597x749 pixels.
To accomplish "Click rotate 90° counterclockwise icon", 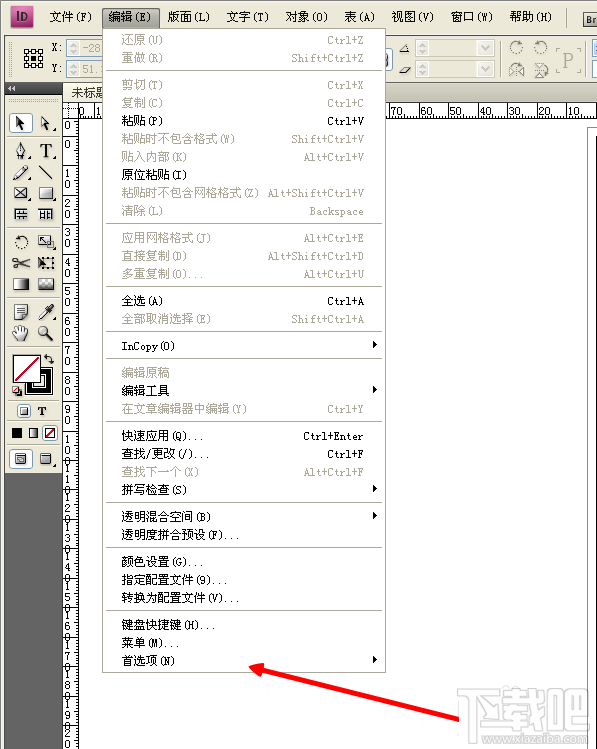I will (541, 47).
